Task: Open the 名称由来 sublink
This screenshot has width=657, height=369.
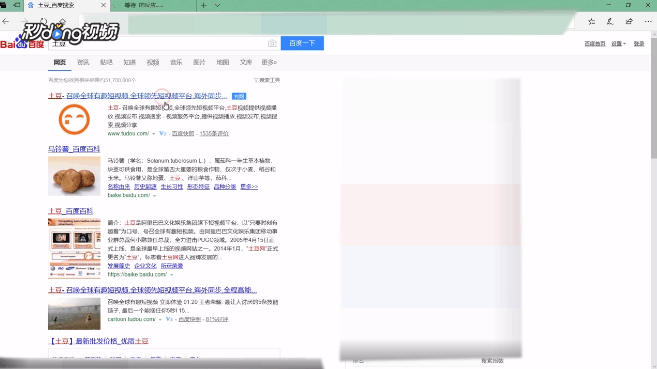Action: pos(119,187)
